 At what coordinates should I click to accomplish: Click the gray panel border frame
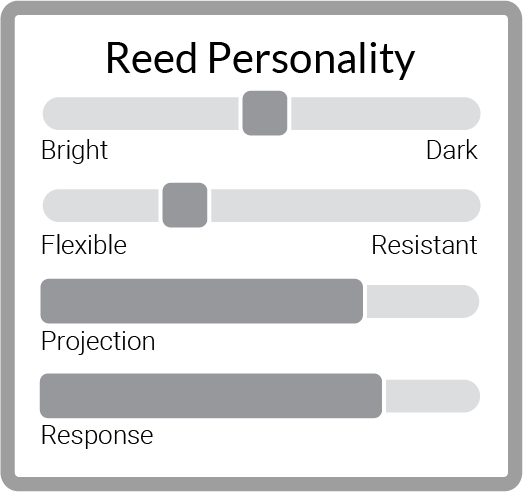(262, 8)
